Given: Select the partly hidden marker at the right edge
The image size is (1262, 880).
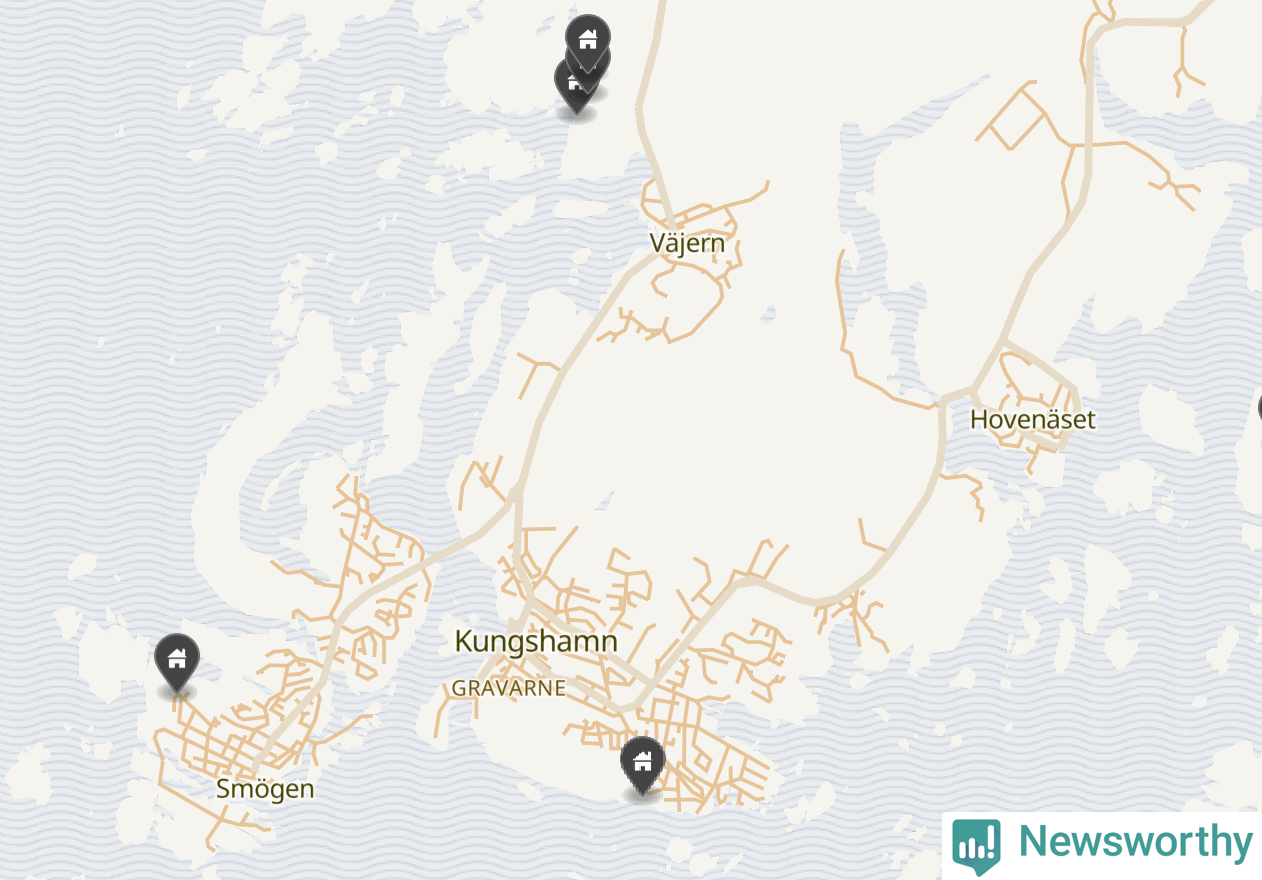Looking at the screenshot, I should point(1260,410).
